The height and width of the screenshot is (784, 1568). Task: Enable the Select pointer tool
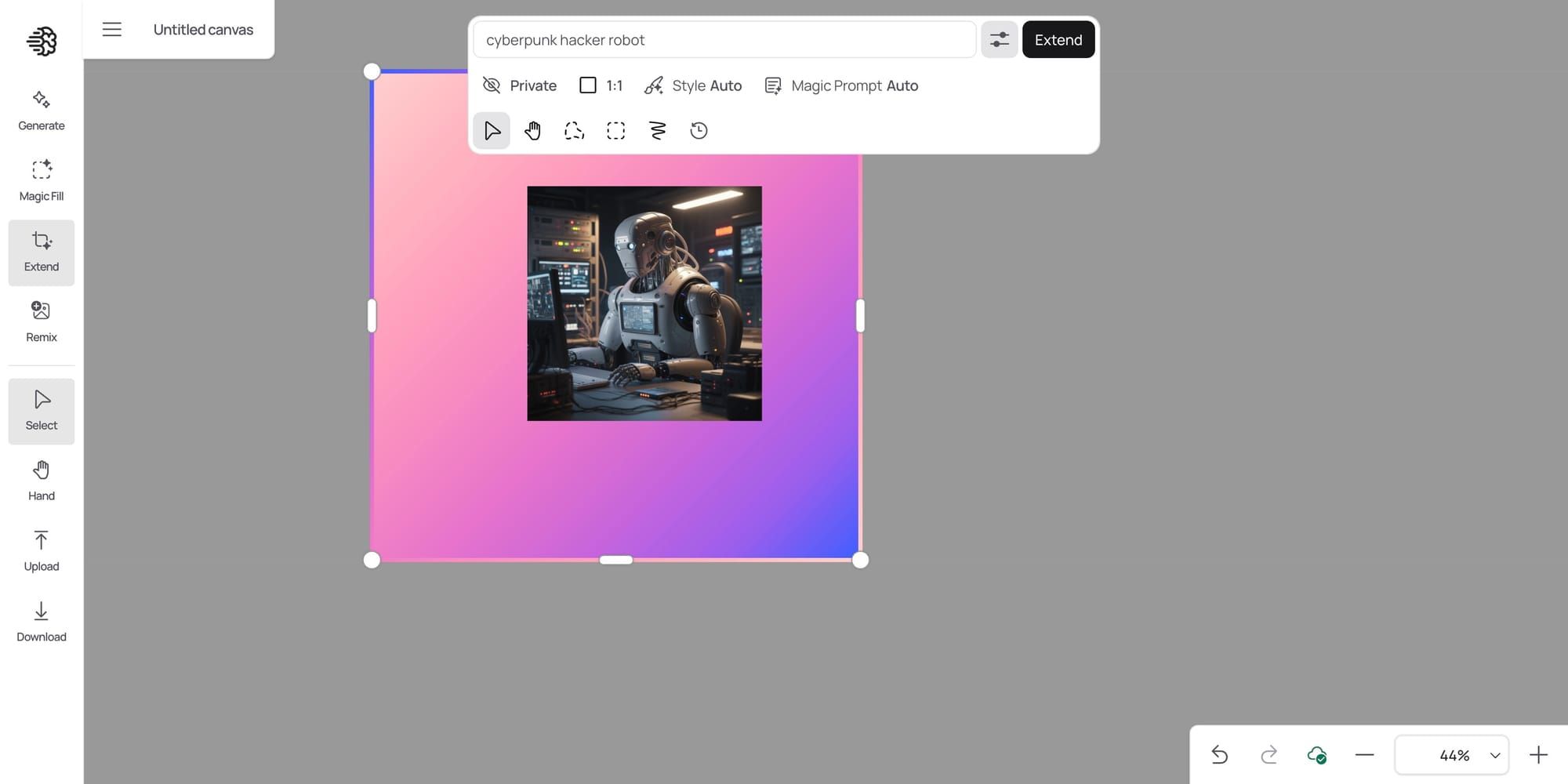pos(492,130)
